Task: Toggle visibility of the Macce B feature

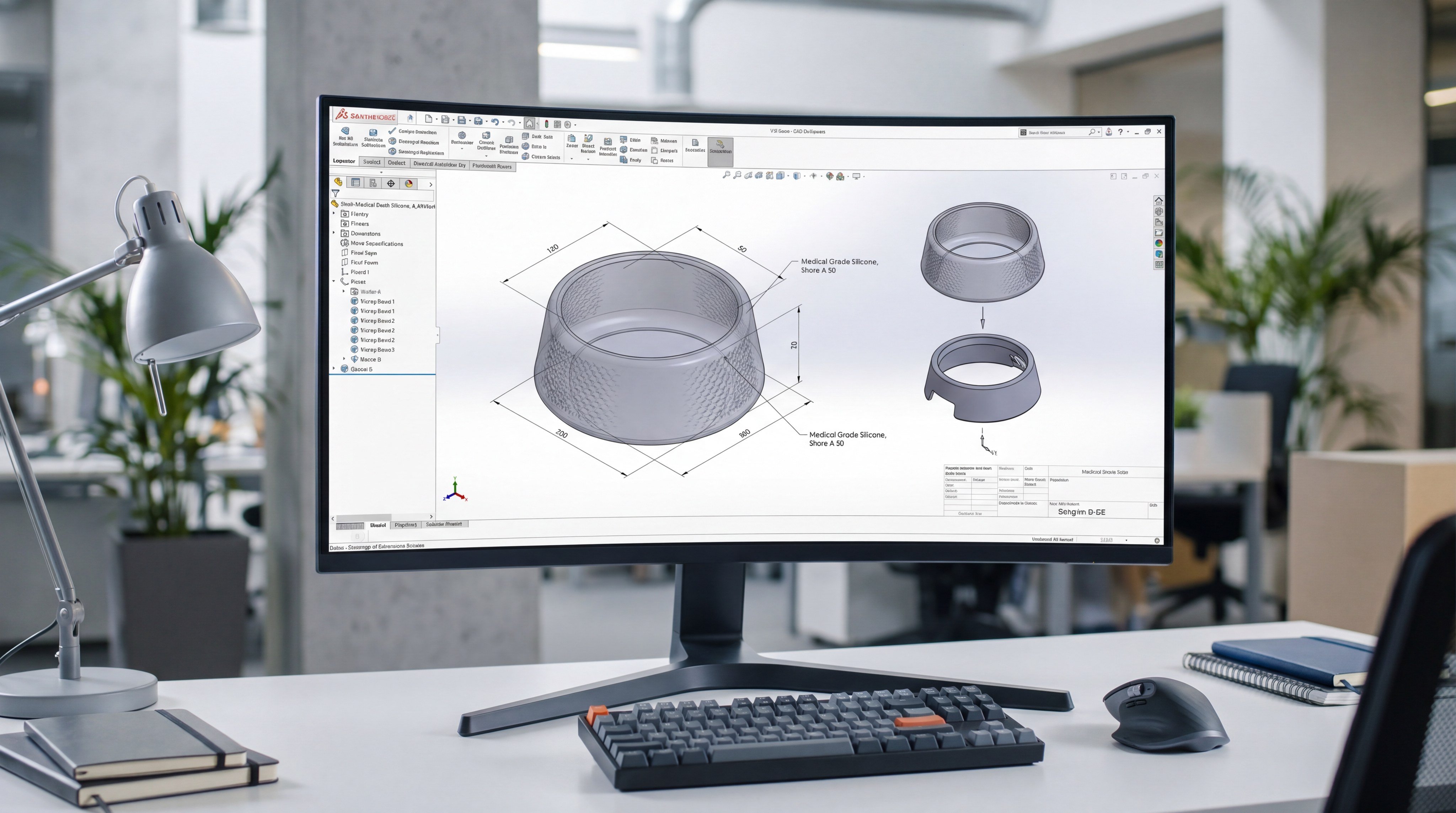Action: pos(355,360)
